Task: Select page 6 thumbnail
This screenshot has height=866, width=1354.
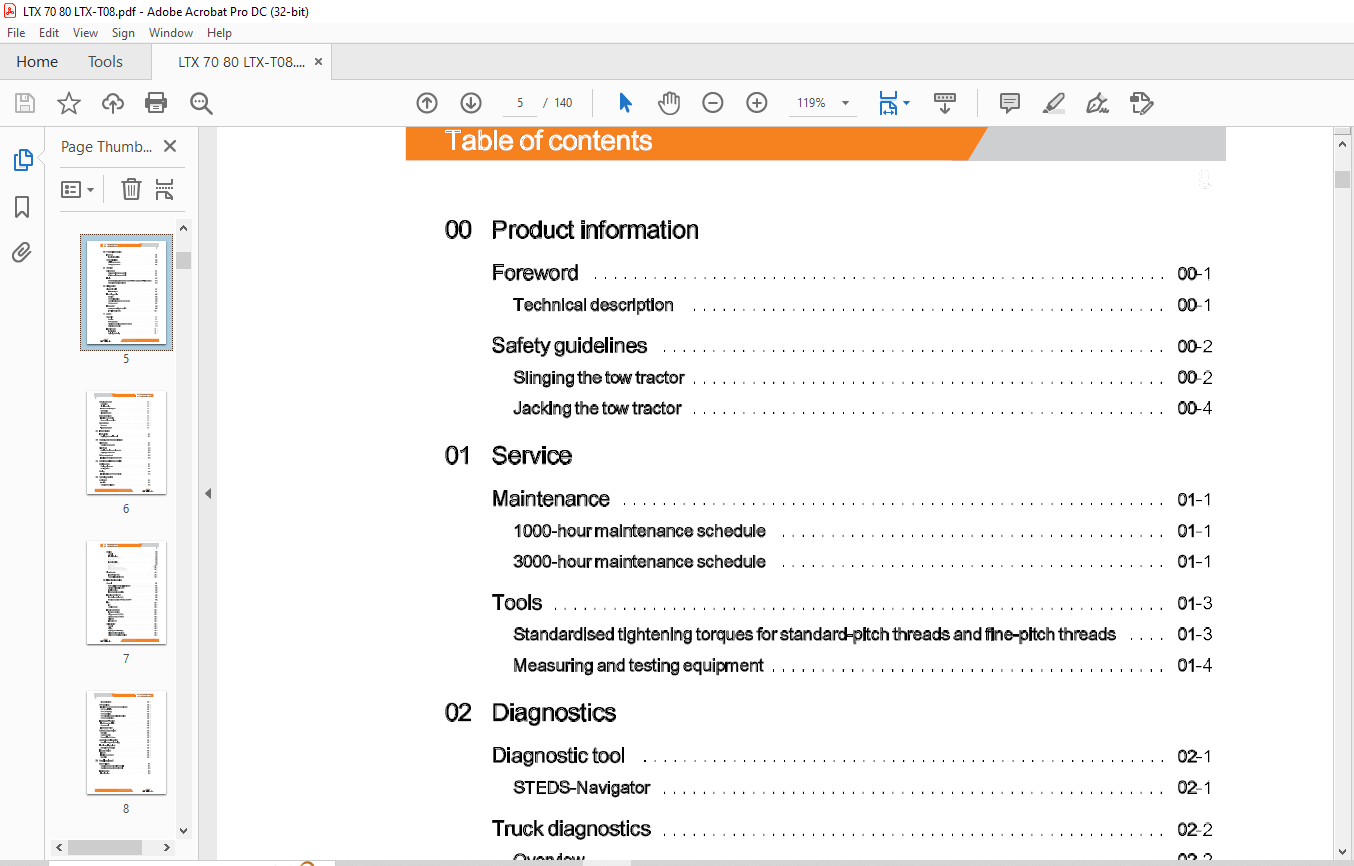Action: pyautogui.click(x=126, y=442)
